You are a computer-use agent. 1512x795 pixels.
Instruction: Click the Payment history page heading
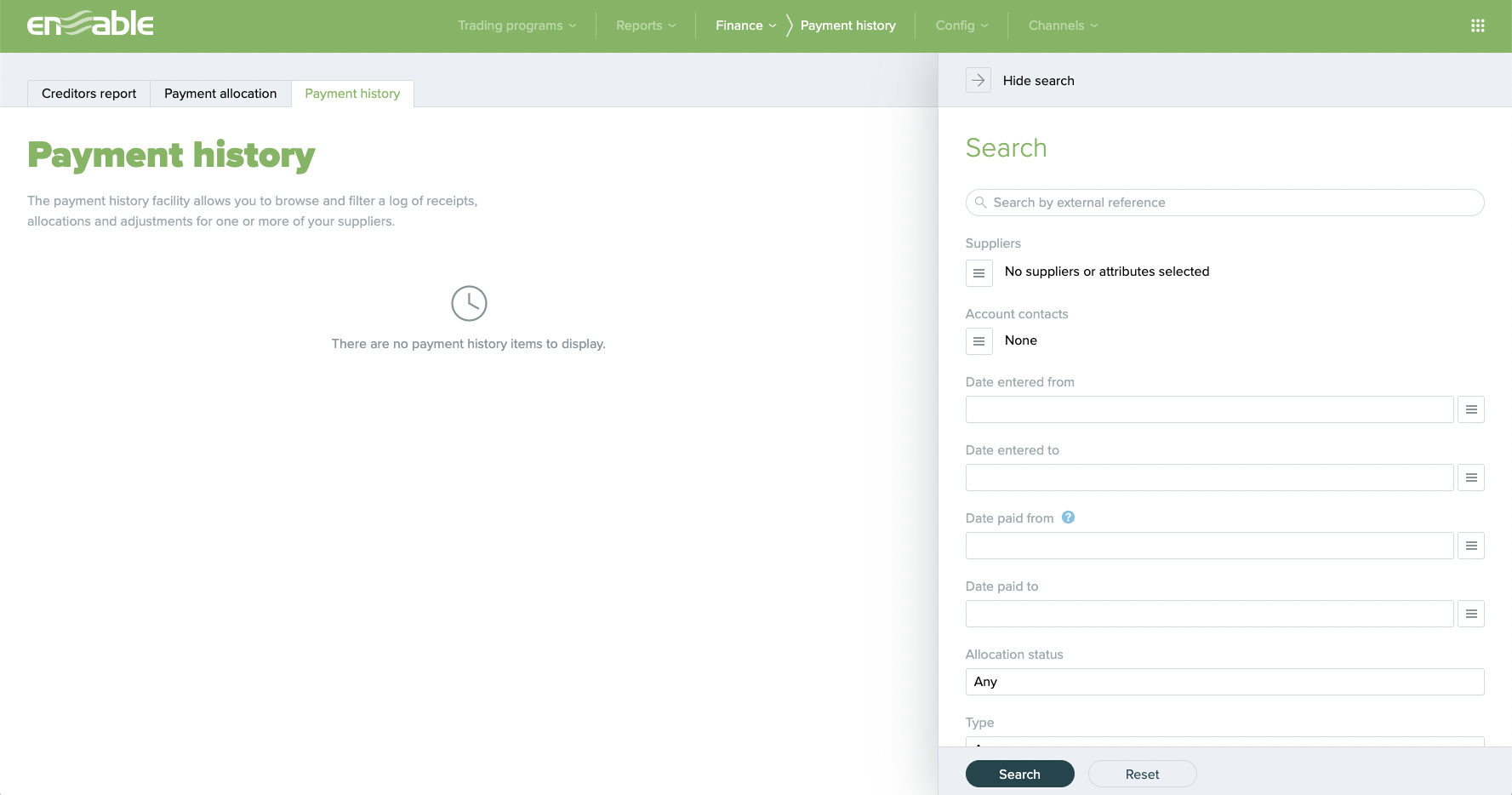tap(171, 156)
